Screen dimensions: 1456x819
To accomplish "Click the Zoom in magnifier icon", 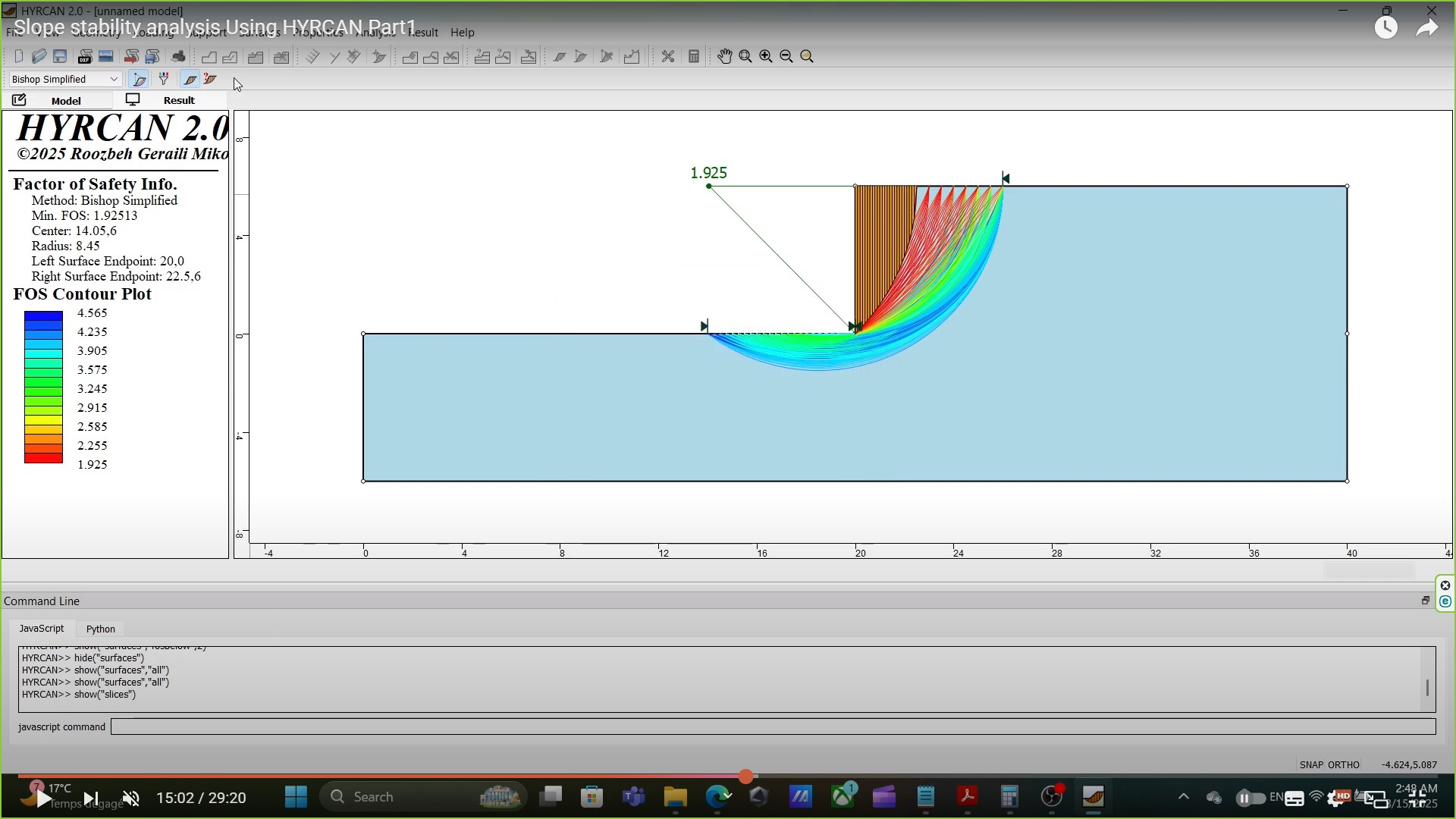I will pyautogui.click(x=766, y=56).
